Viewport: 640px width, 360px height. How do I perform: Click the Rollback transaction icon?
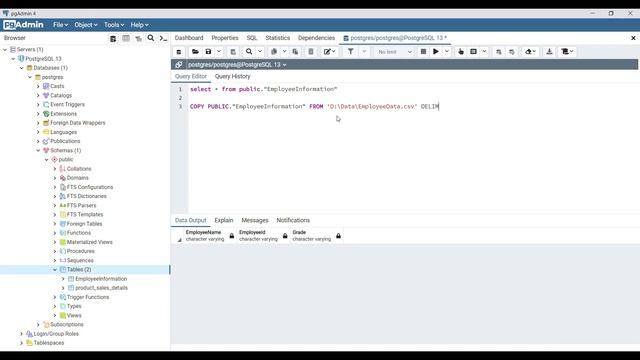(512, 52)
